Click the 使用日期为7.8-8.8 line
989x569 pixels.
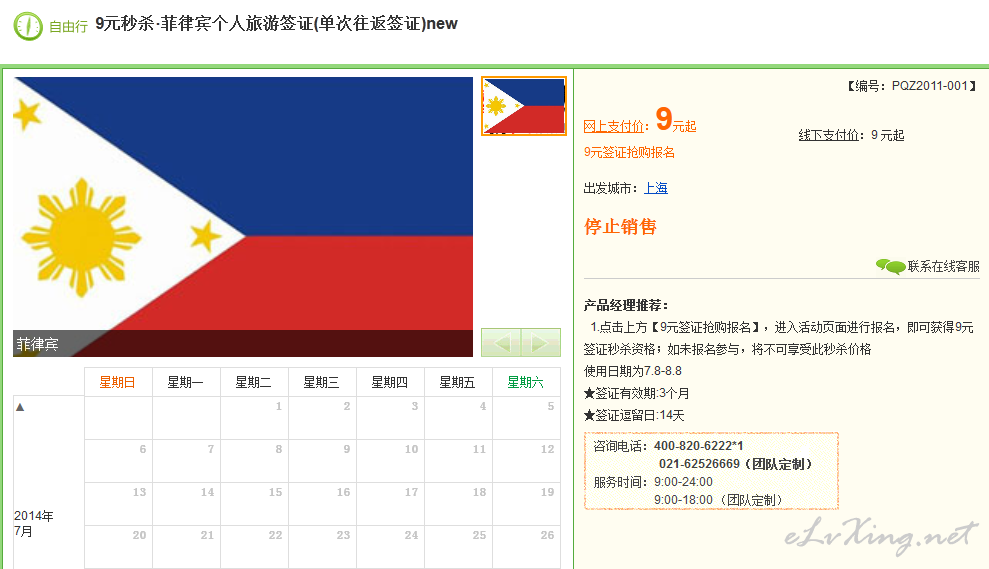pyautogui.click(x=633, y=371)
